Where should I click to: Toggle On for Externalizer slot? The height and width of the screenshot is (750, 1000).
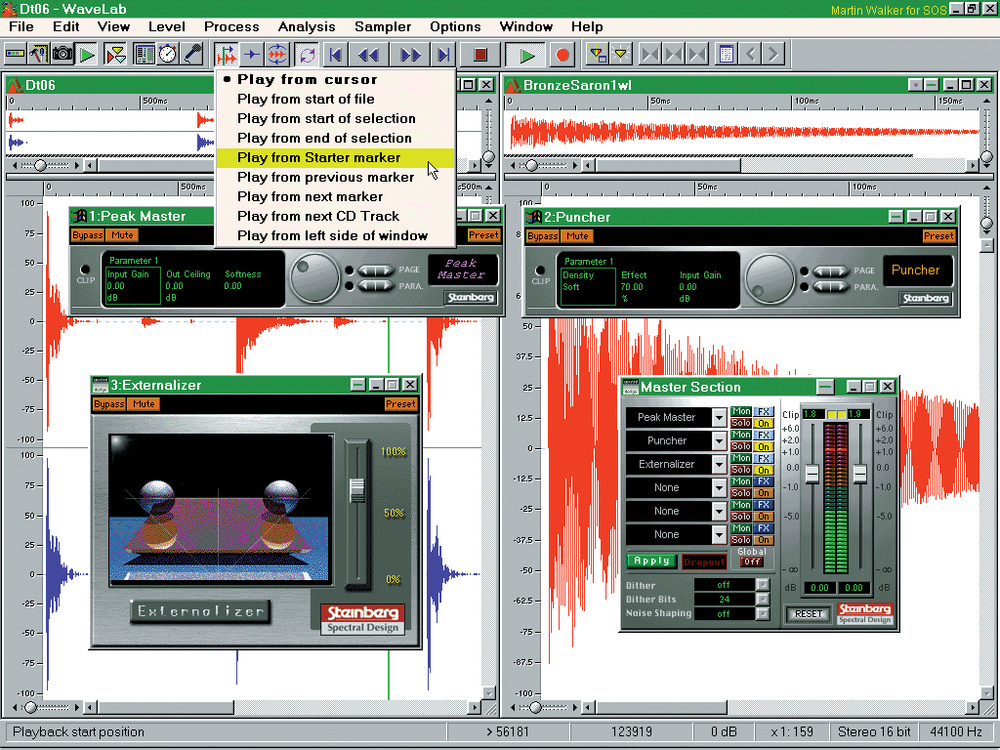(x=763, y=470)
